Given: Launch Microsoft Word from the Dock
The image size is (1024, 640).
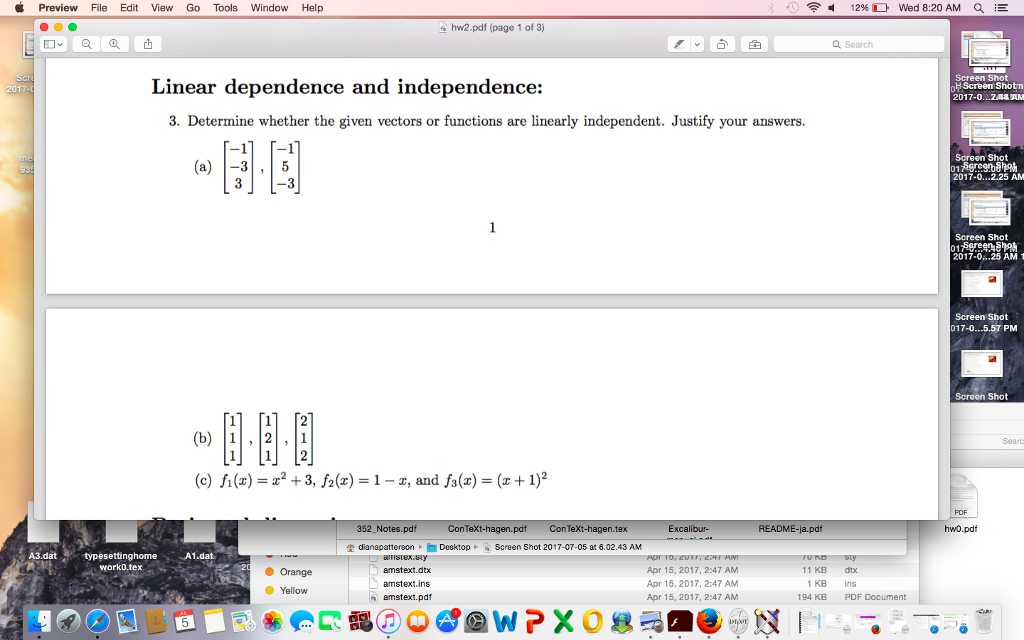Looking at the screenshot, I should [x=503, y=620].
